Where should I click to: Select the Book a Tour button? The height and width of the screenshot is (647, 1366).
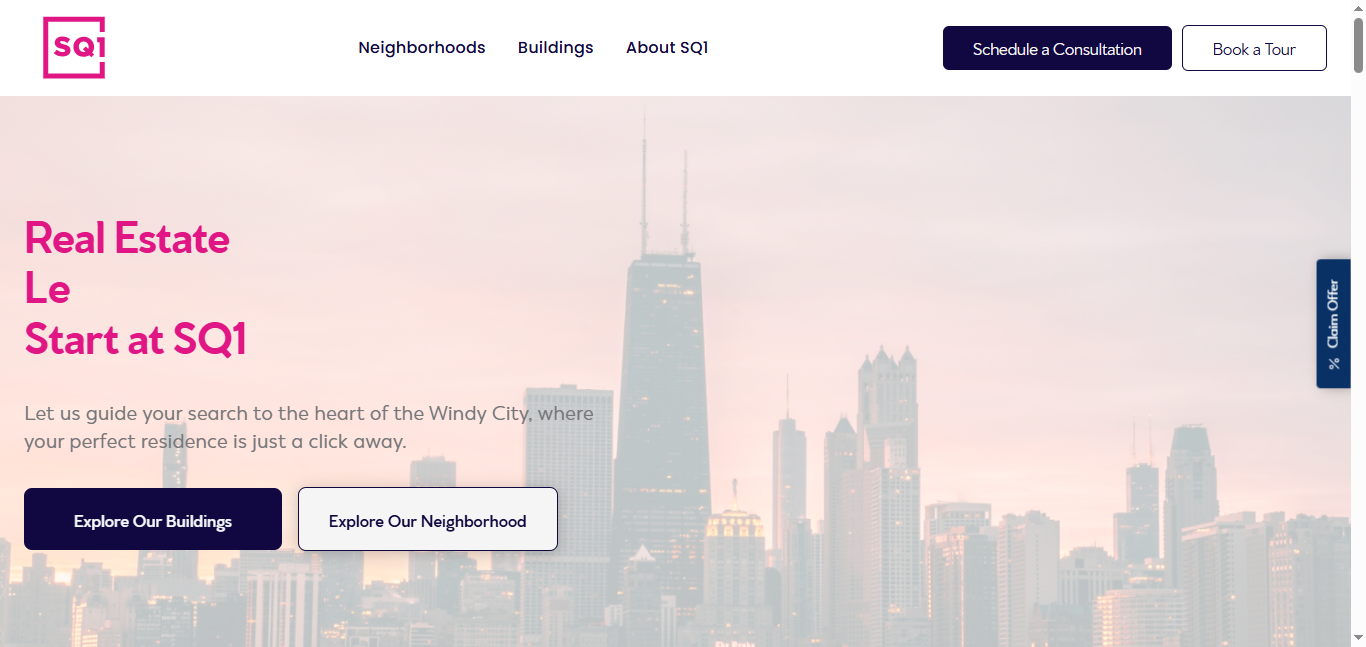coord(1254,48)
